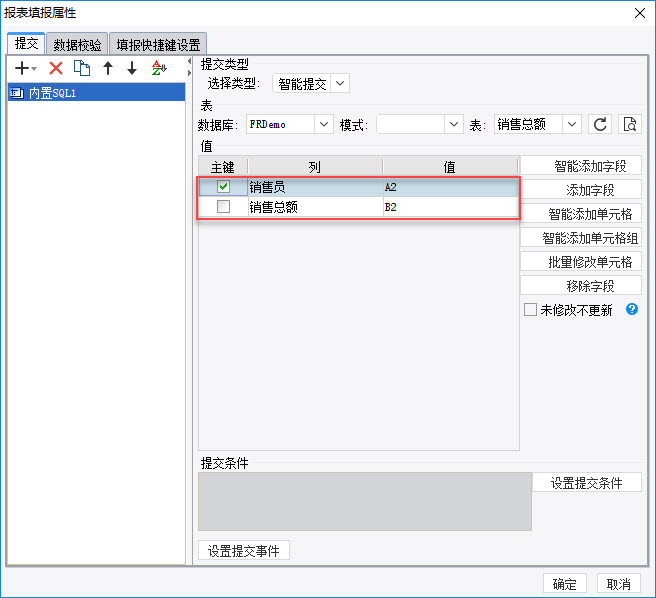
Task: Click the copy item icon
Action: point(82,68)
